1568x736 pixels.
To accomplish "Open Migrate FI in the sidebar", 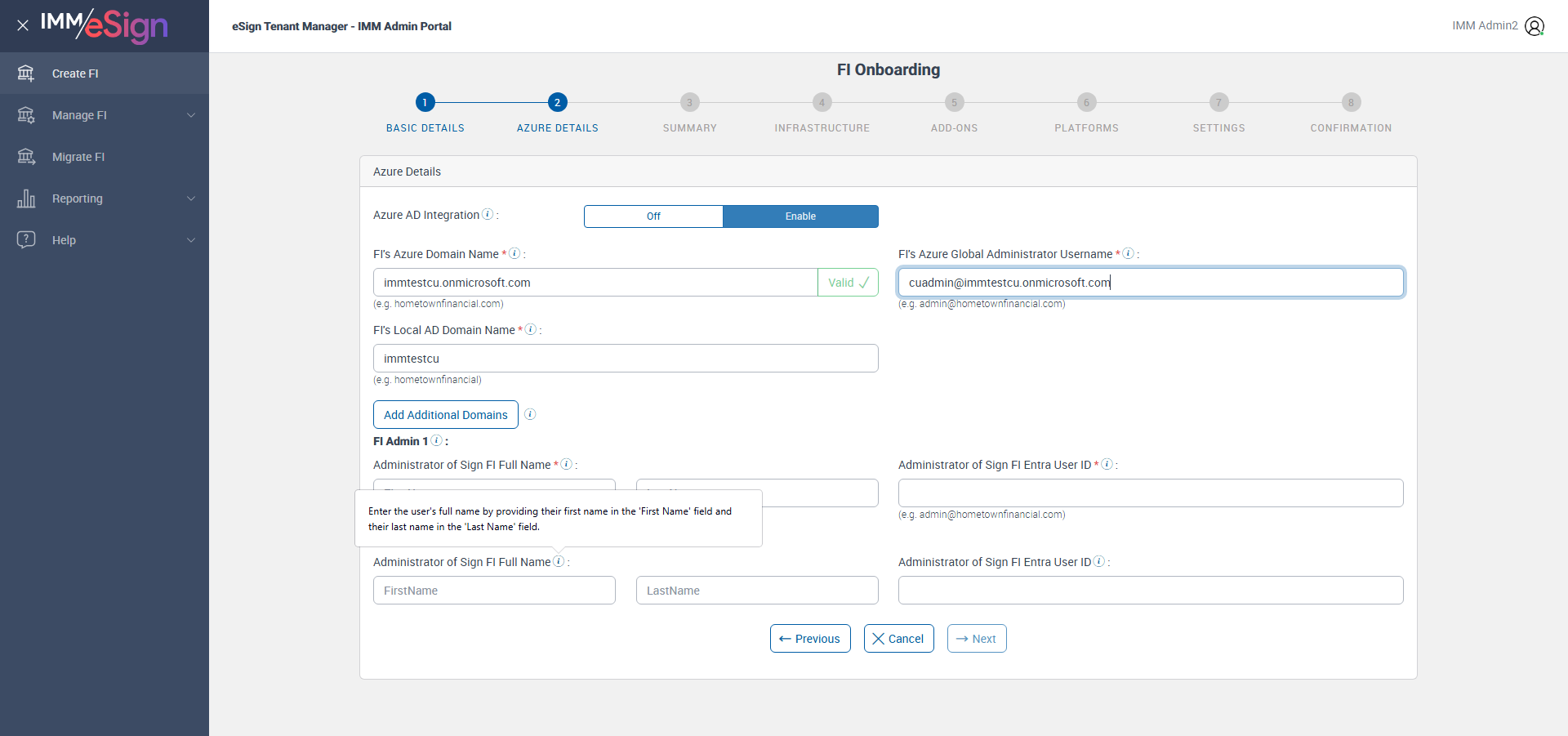I will click(78, 157).
